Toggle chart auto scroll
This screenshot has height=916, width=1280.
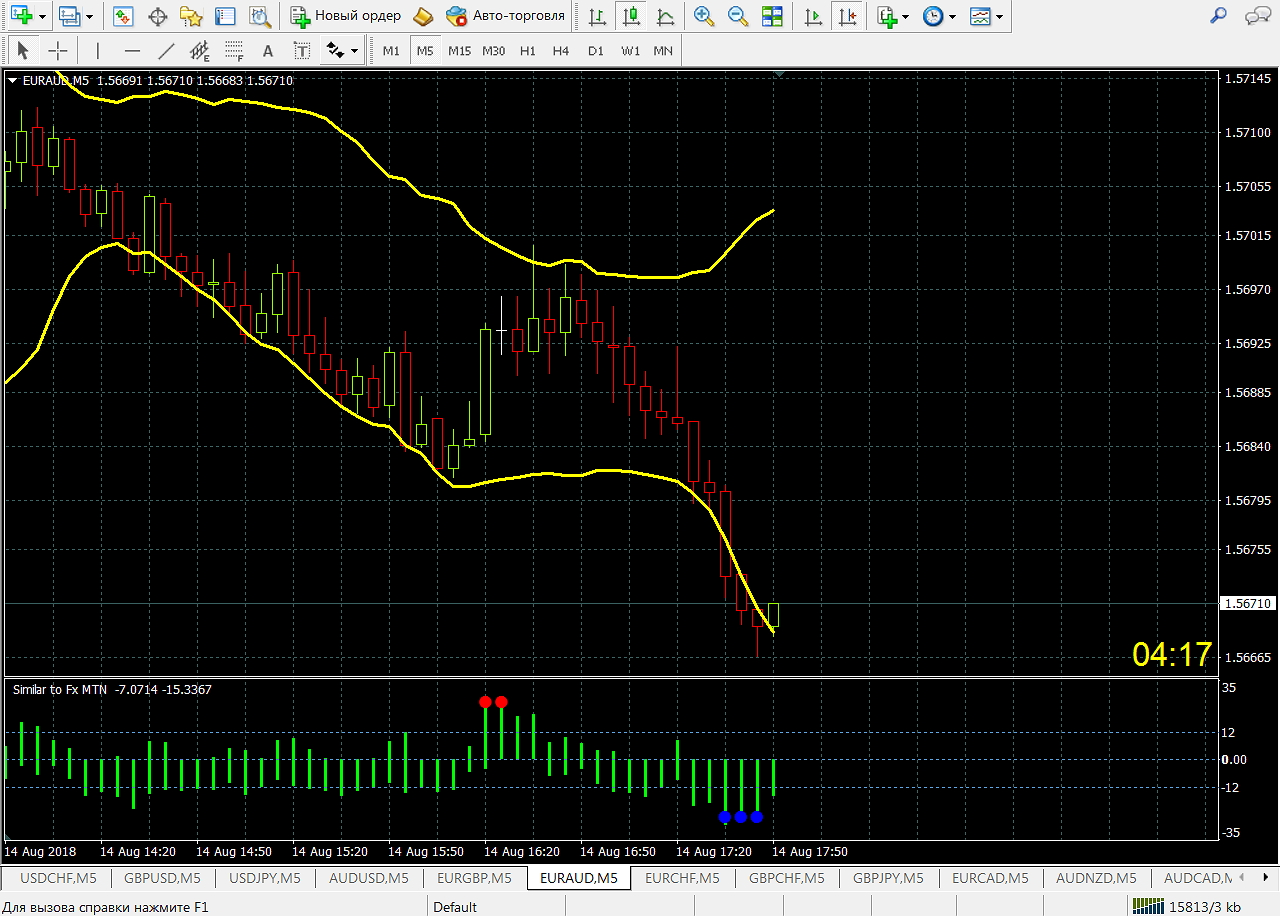(815, 16)
